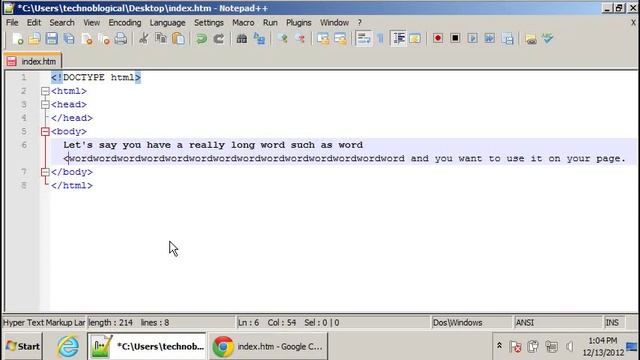Open the Language menu

click(167, 22)
